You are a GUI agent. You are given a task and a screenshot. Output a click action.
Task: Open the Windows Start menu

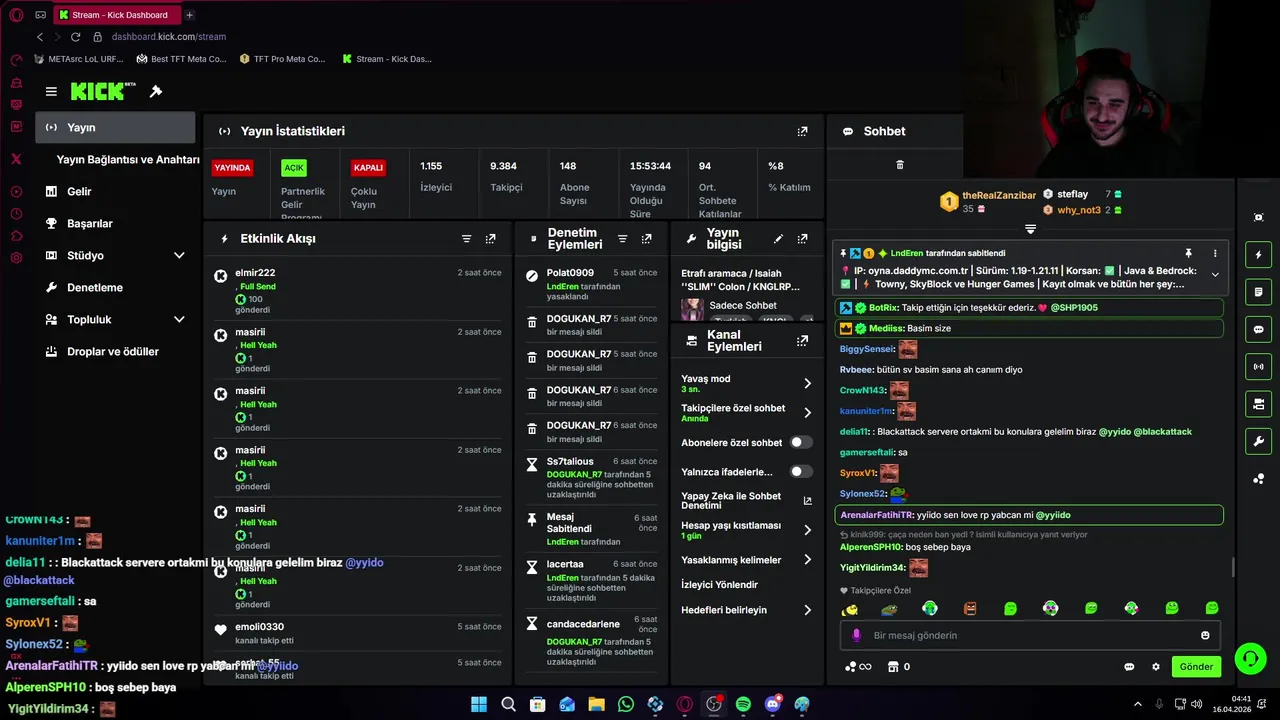(479, 704)
